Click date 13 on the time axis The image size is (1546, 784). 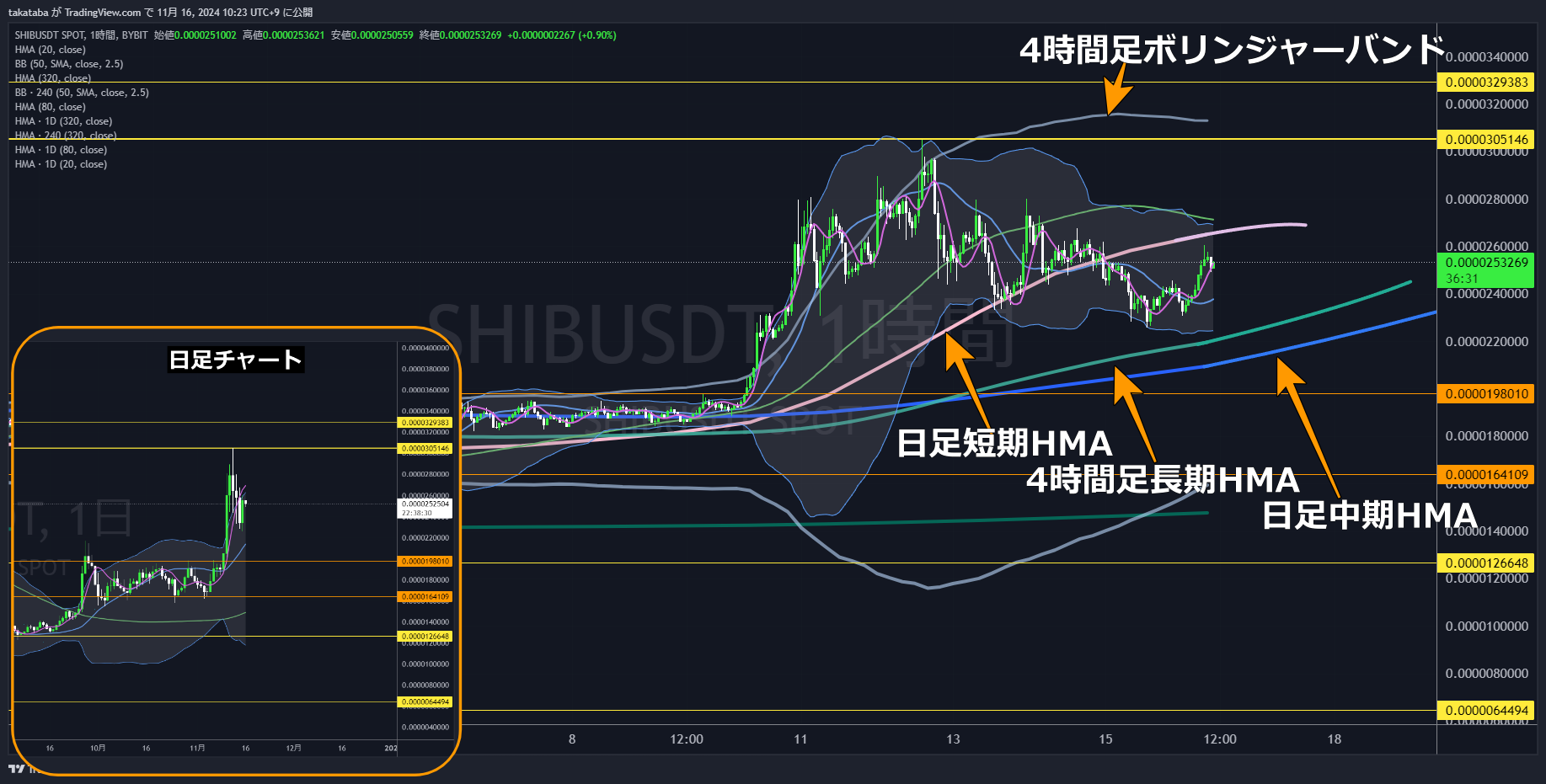click(x=953, y=739)
